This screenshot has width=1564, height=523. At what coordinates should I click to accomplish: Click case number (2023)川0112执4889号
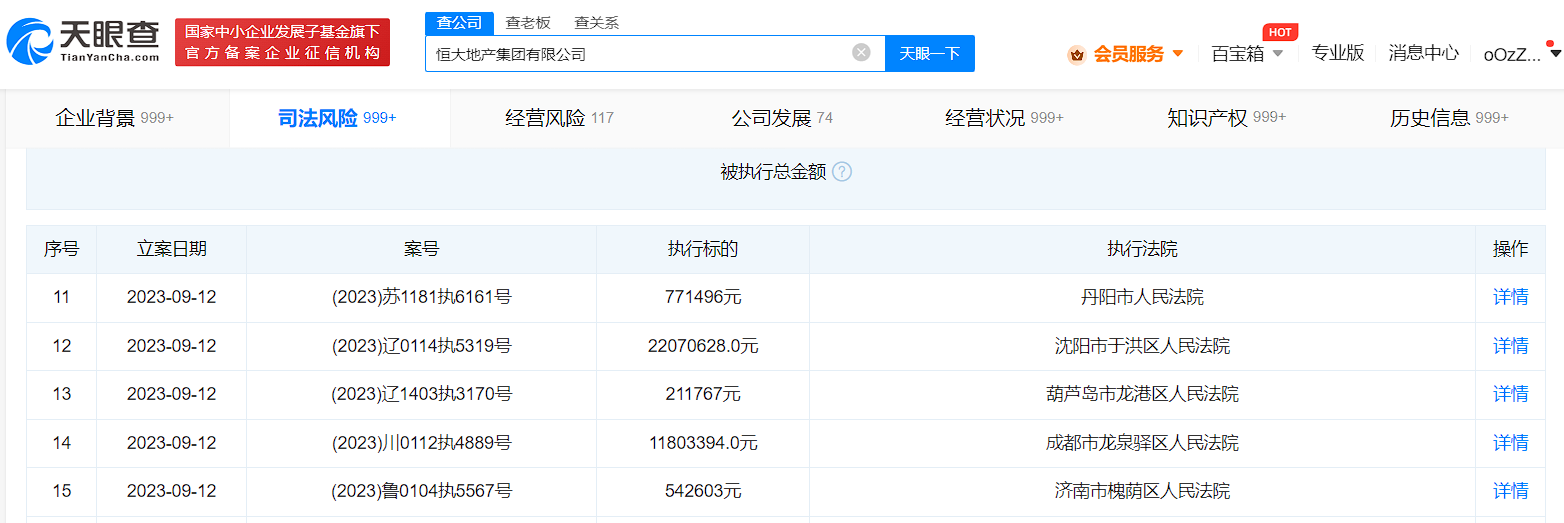coord(422,442)
